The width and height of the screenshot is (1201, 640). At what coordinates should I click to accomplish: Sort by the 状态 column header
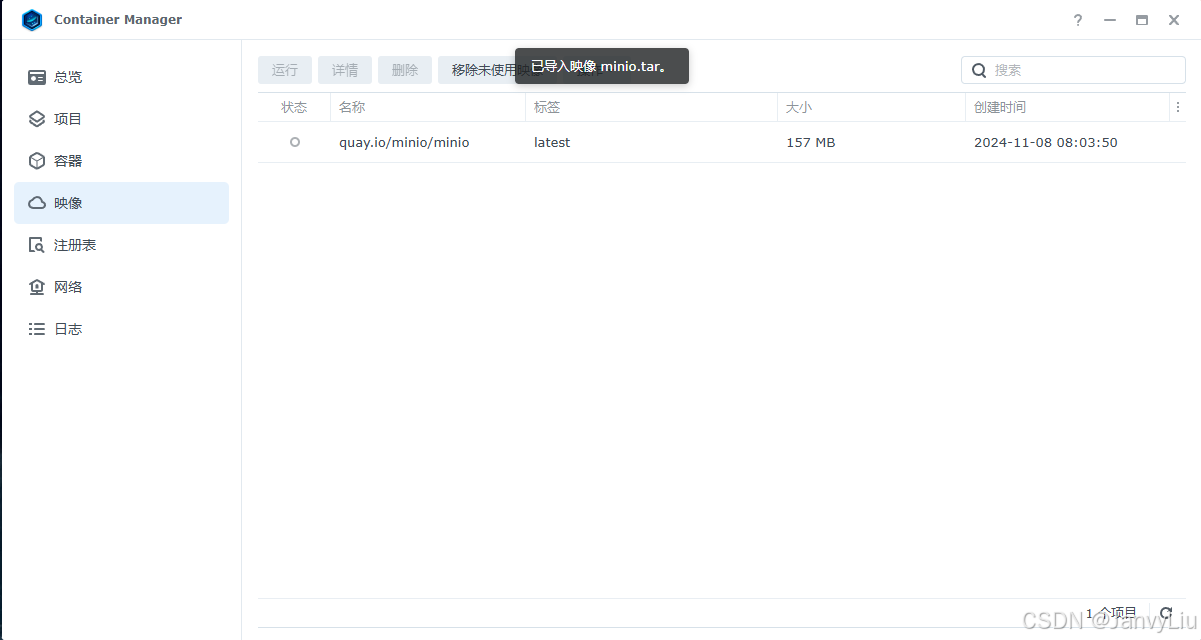pos(294,107)
